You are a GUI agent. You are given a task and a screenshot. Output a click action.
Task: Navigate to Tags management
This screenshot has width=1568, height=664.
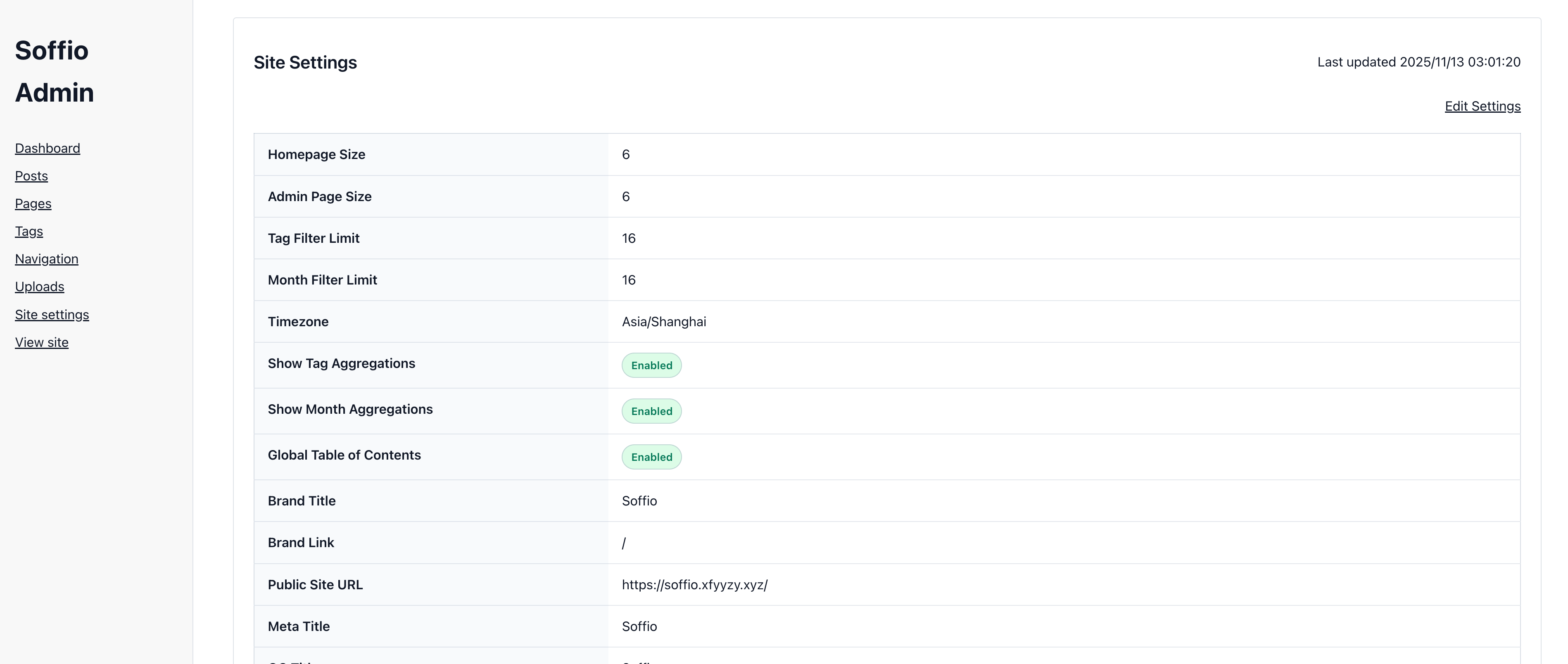point(29,231)
